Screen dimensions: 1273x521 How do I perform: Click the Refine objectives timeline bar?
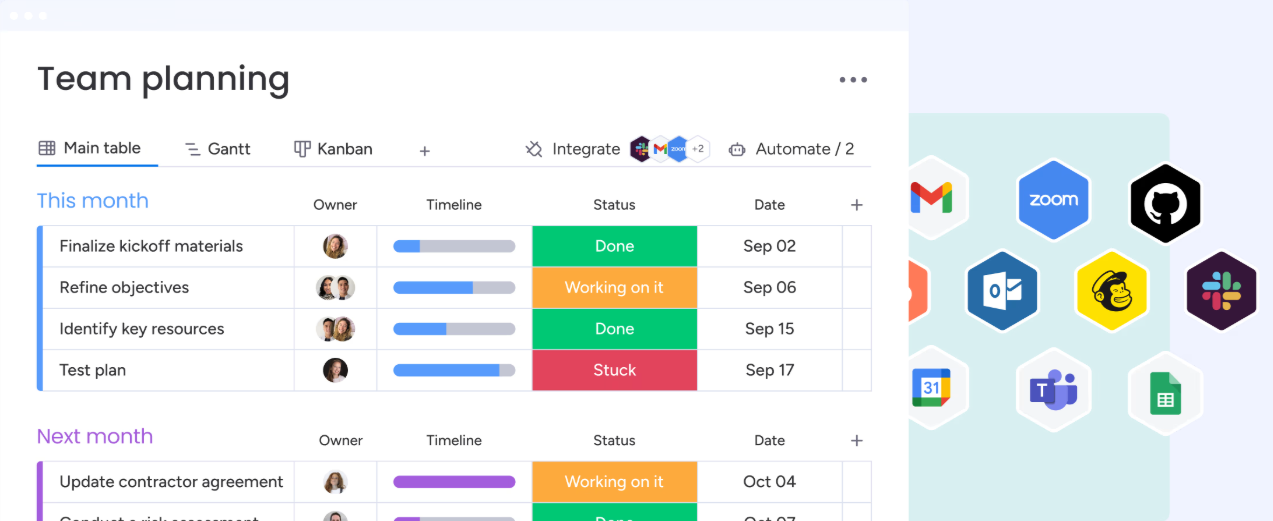[454, 288]
